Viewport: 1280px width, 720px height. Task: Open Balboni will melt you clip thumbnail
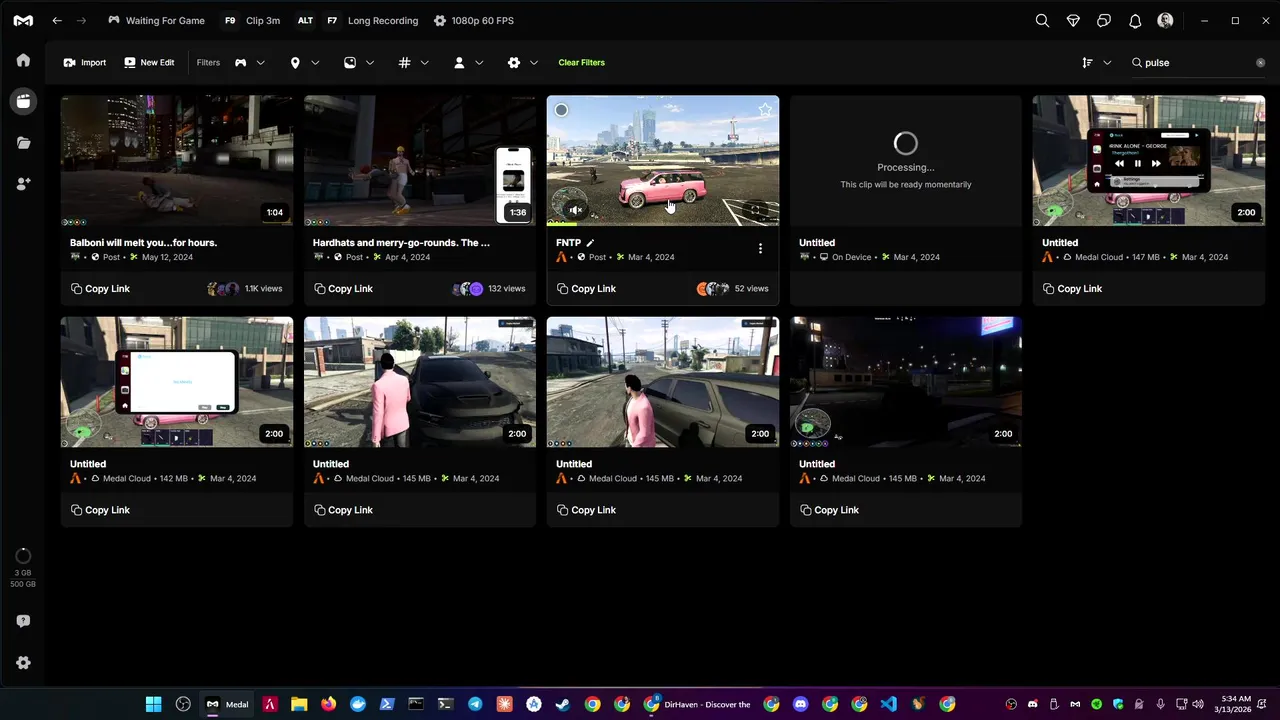(177, 161)
